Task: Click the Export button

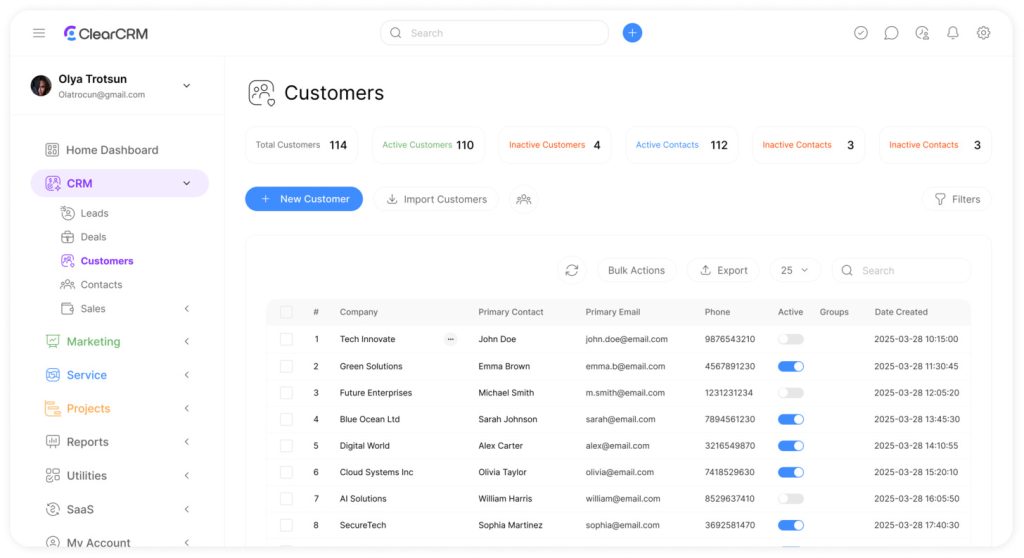Action: coord(723,270)
